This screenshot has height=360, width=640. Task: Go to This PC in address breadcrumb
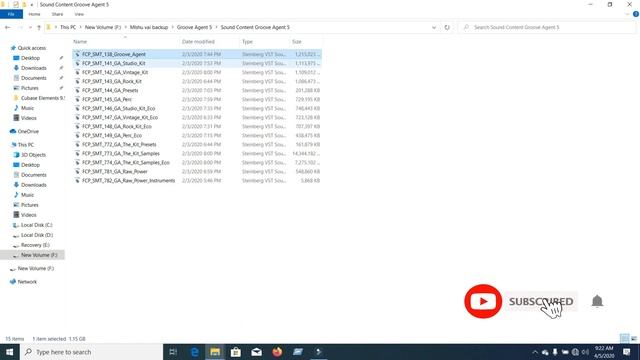pyautogui.click(x=68, y=27)
